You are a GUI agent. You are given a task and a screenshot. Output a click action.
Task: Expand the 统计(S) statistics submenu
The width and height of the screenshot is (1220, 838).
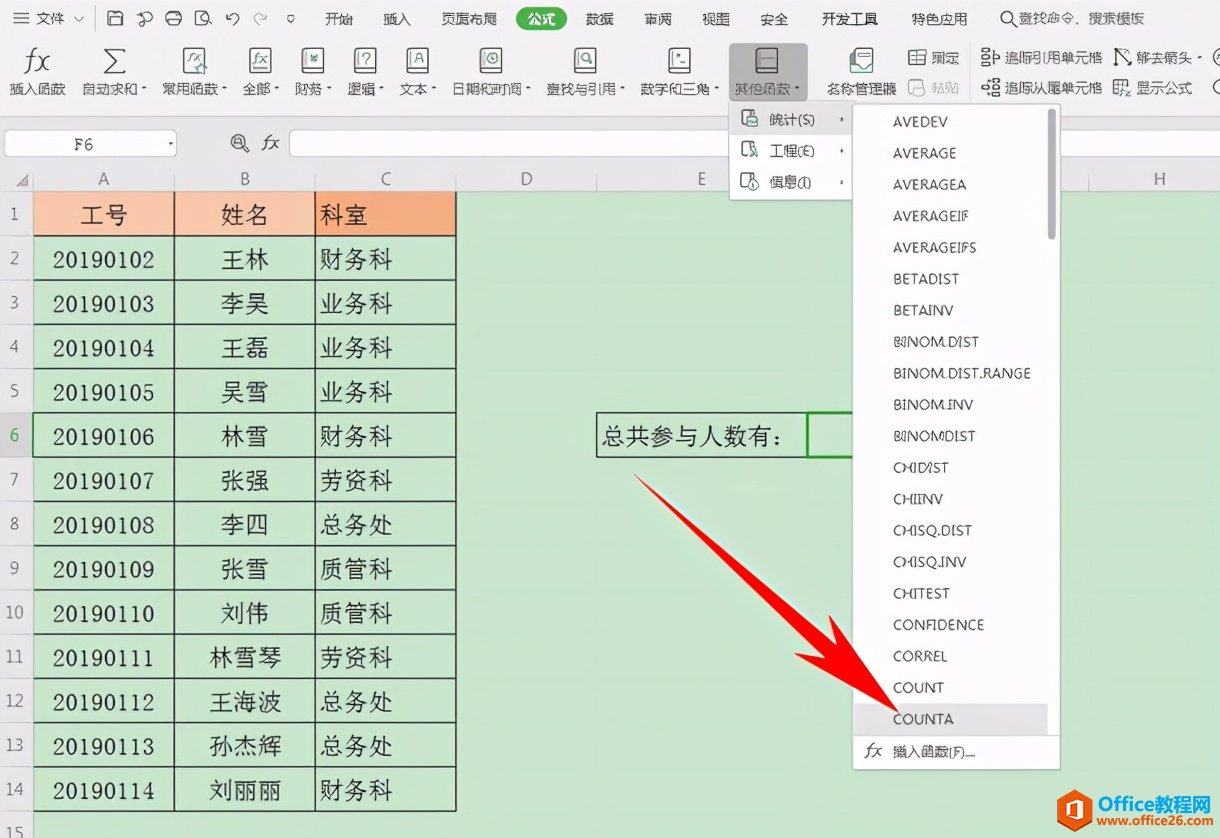790,120
